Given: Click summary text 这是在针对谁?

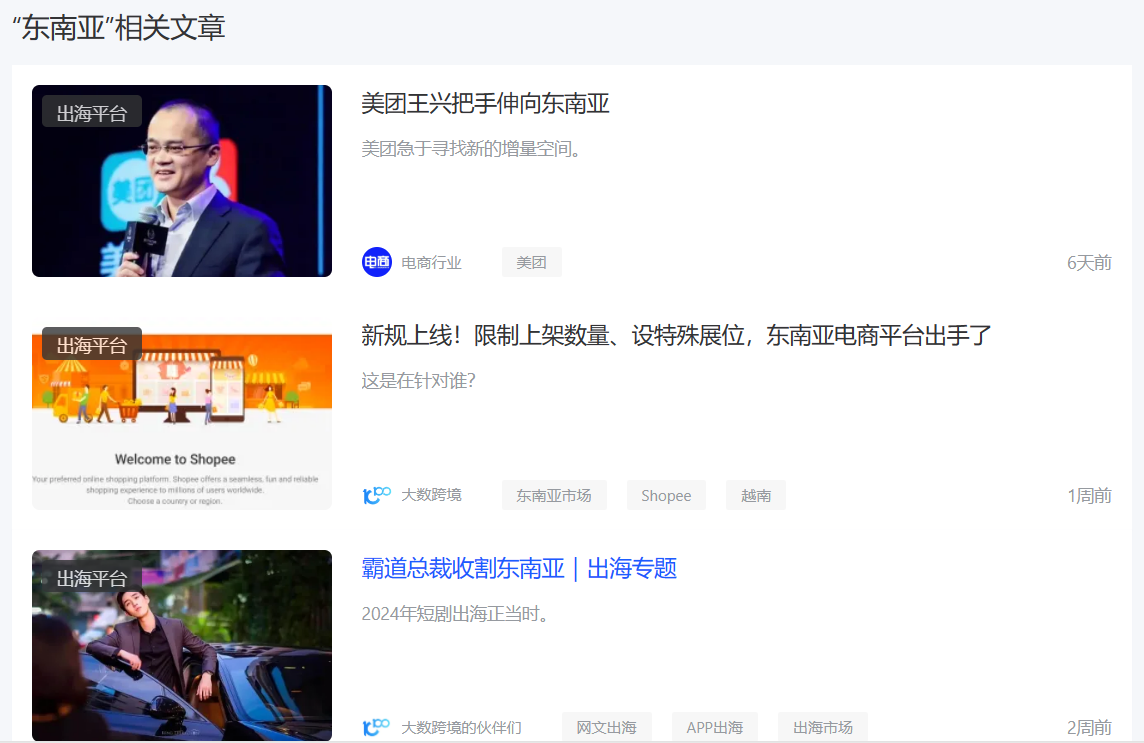Looking at the screenshot, I should pyautogui.click(x=418, y=380).
